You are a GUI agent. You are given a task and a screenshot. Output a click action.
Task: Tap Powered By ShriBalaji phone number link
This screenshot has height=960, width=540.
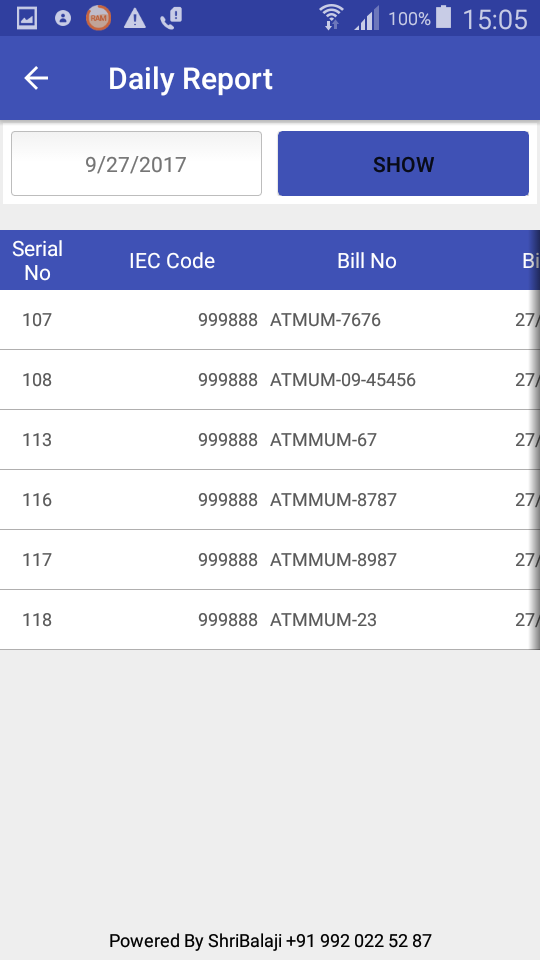tap(359, 941)
